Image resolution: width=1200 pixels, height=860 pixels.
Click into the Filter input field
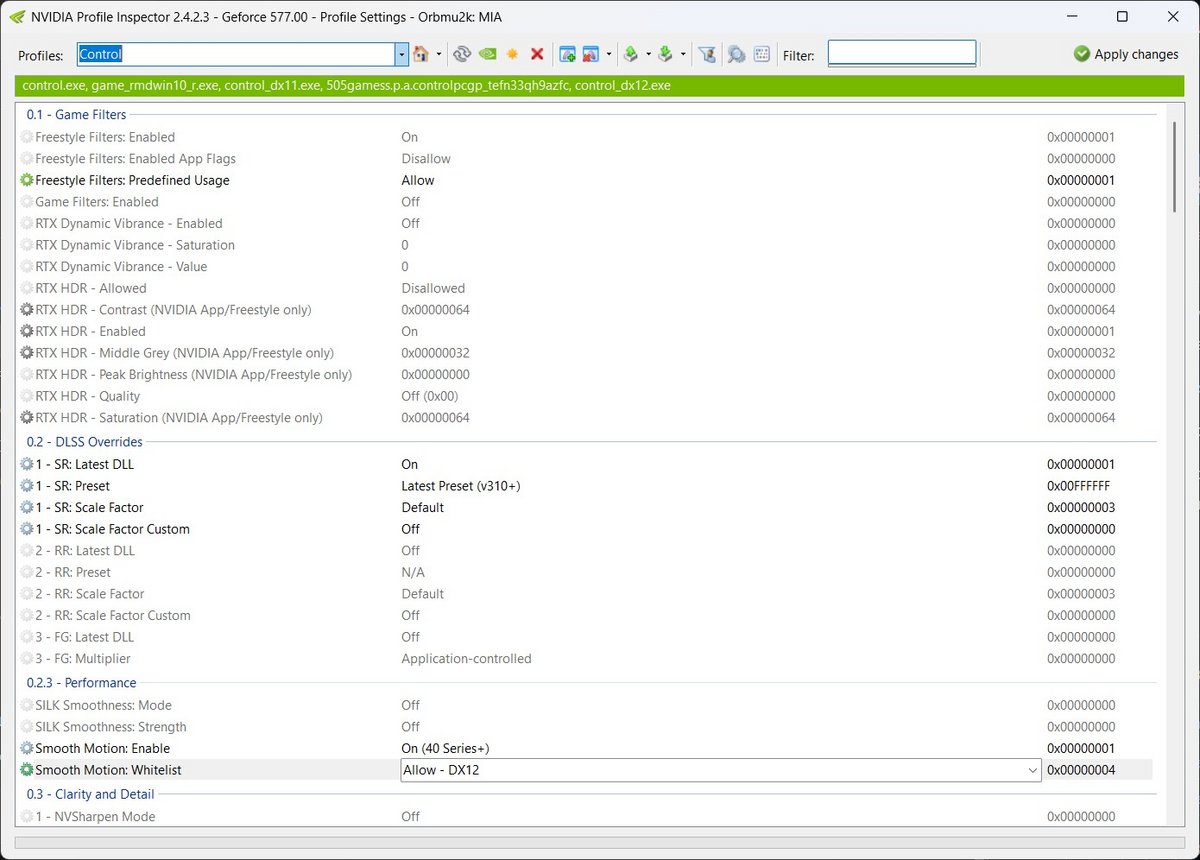[902, 54]
